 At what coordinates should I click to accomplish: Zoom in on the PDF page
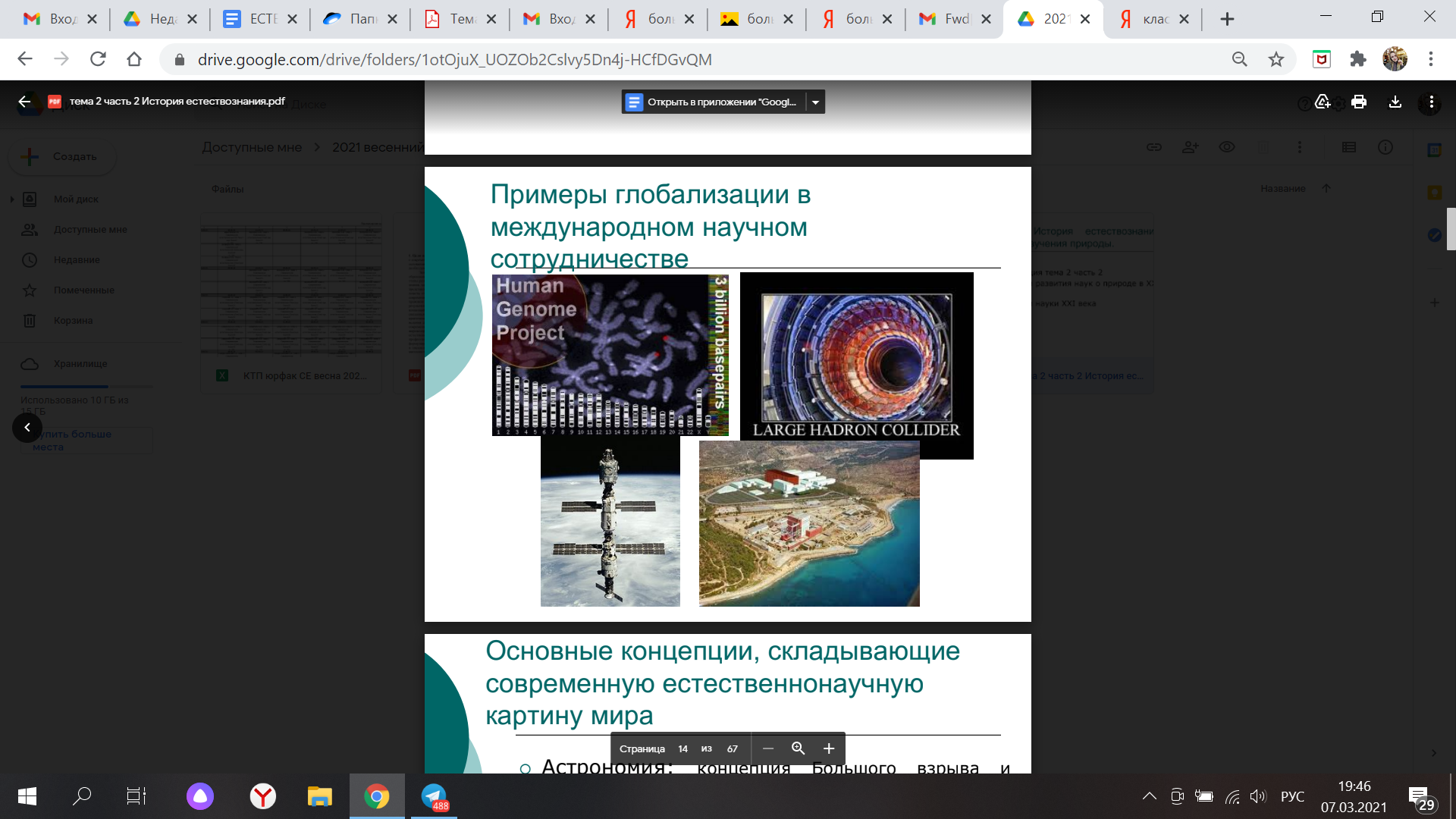click(x=829, y=748)
